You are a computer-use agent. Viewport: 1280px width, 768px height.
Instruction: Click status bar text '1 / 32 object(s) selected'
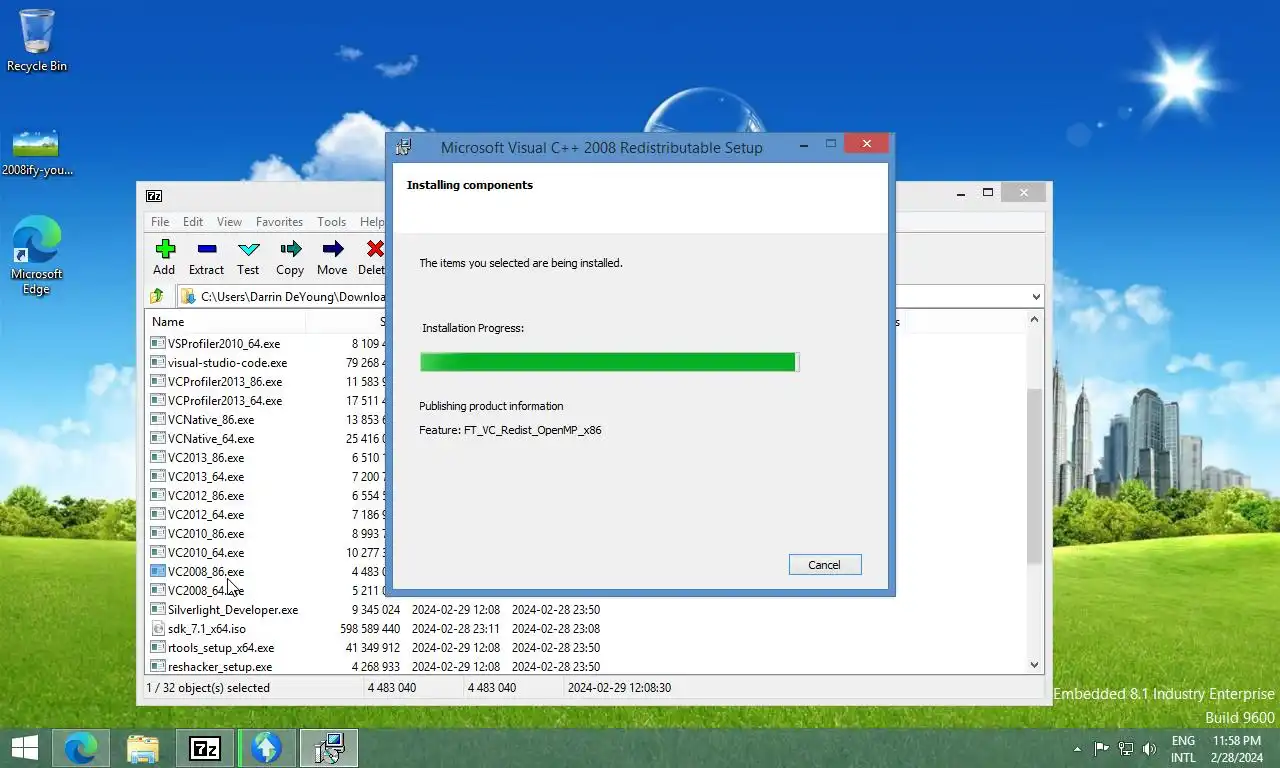(208, 688)
